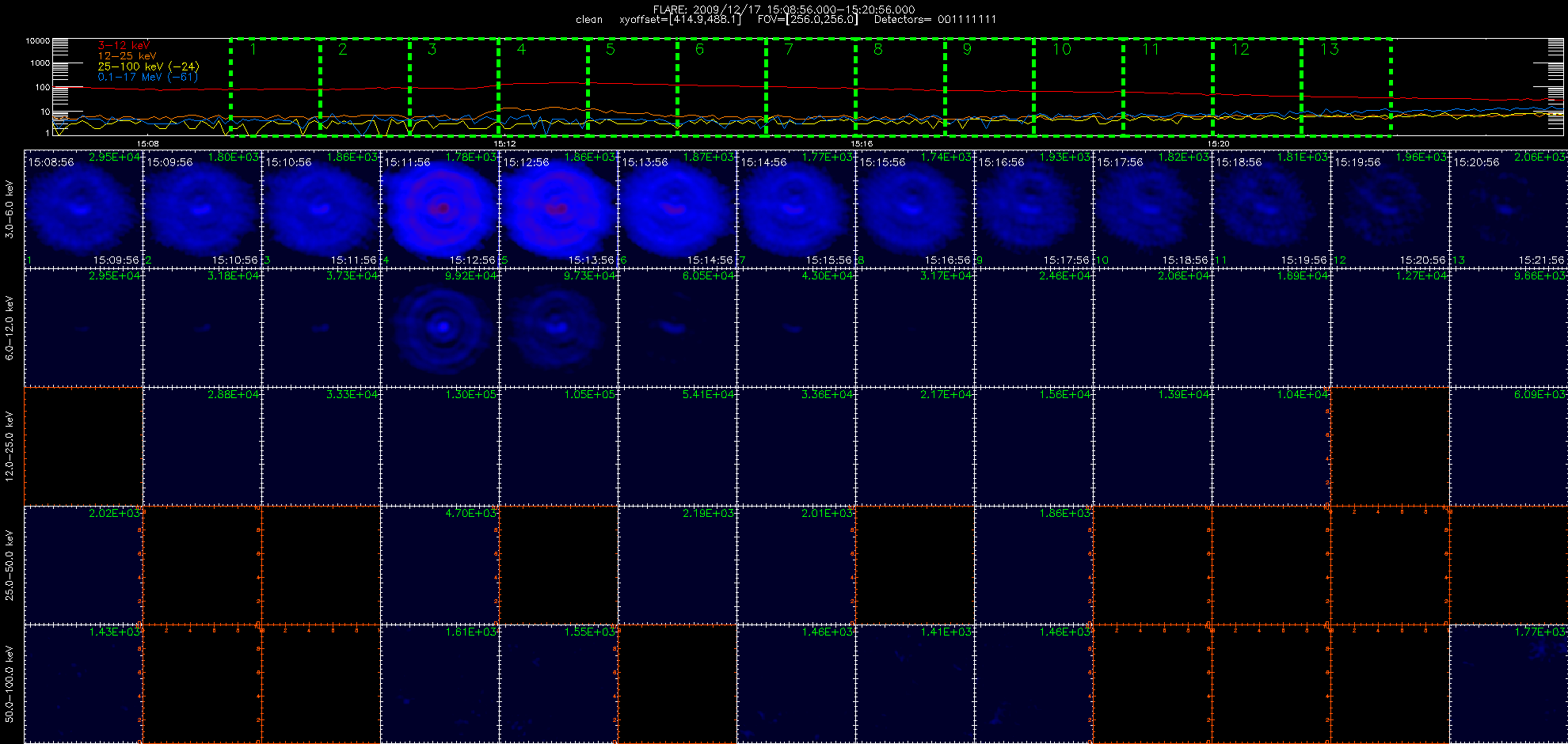1568x744 pixels.
Task: Select the 3.0-6.0 keV image starting 15:08:56
Action: tap(84, 209)
